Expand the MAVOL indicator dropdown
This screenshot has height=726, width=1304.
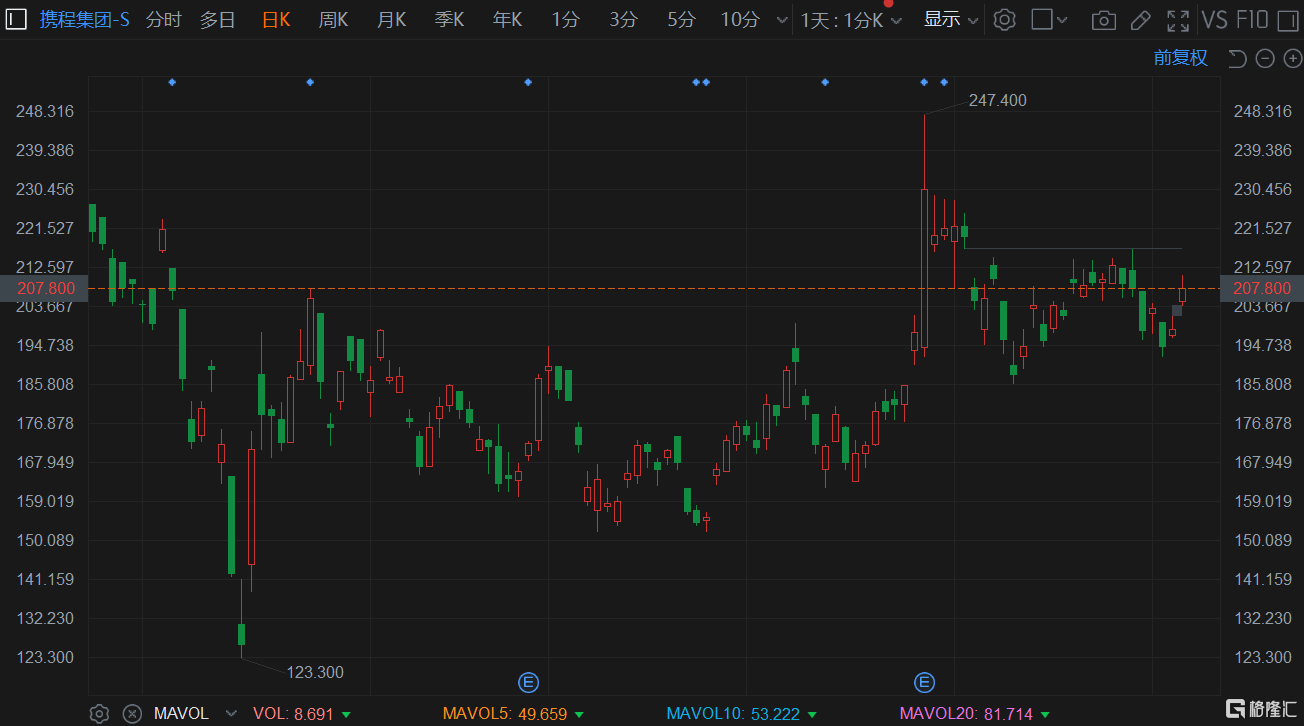[231, 713]
